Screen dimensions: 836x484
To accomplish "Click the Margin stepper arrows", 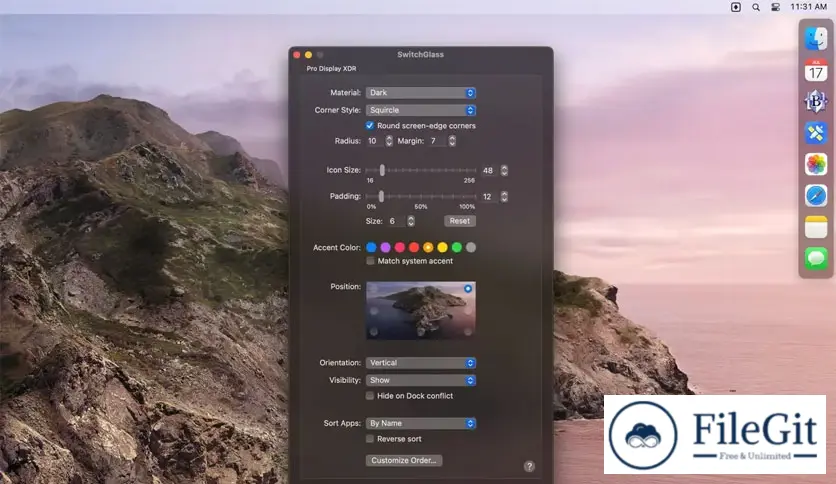I will [x=452, y=141].
